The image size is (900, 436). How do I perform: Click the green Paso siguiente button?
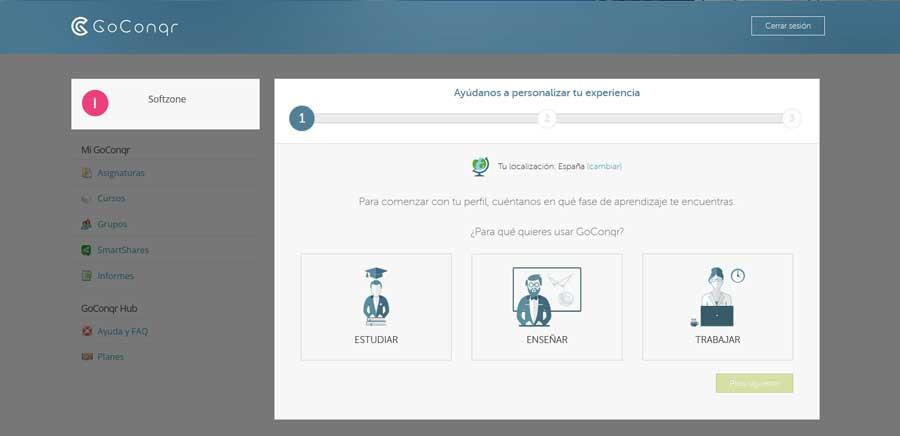[754, 383]
